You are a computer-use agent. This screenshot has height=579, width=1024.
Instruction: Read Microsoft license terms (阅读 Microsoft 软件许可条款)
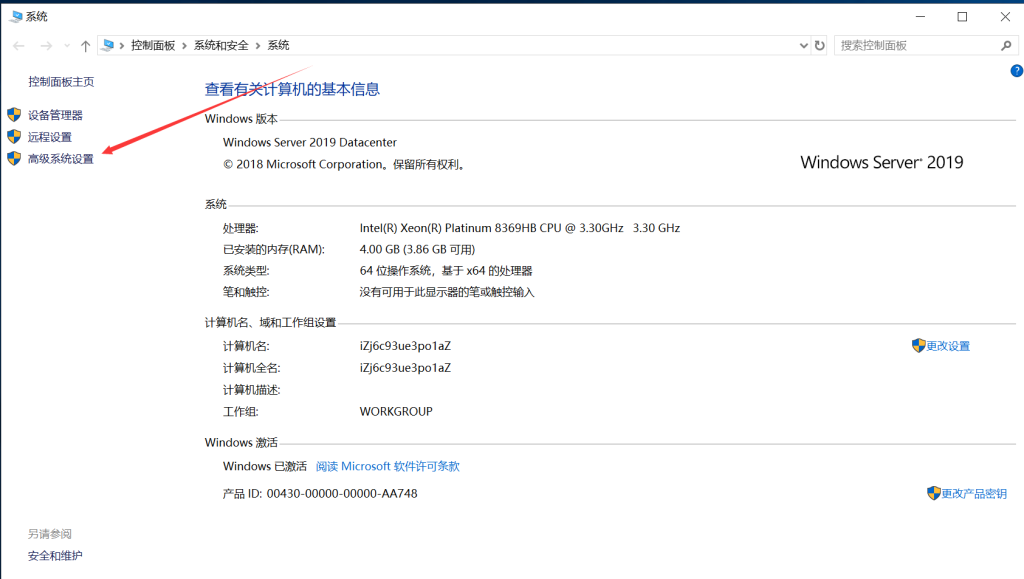click(388, 466)
